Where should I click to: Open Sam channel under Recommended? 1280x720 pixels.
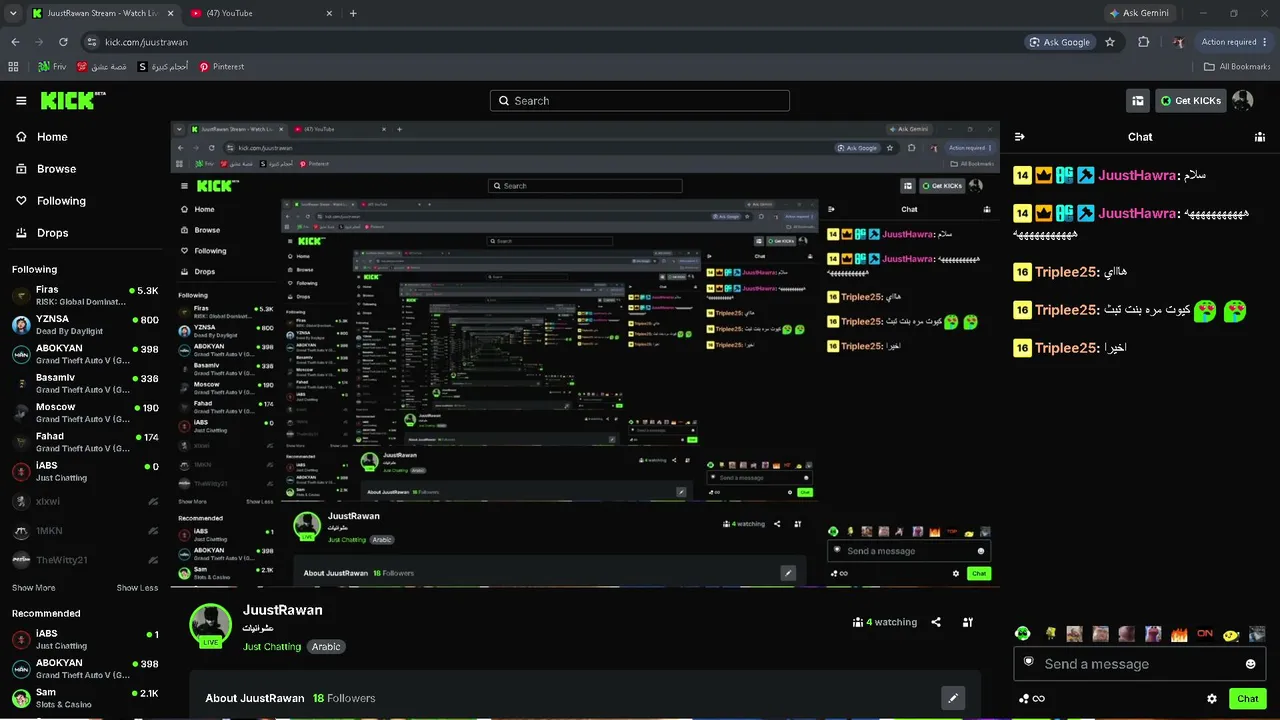click(85, 698)
